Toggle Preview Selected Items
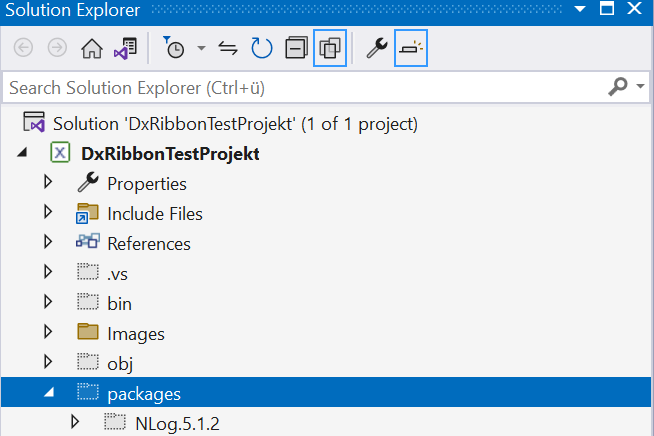Screen dimensions: 654x436 tap(411, 48)
